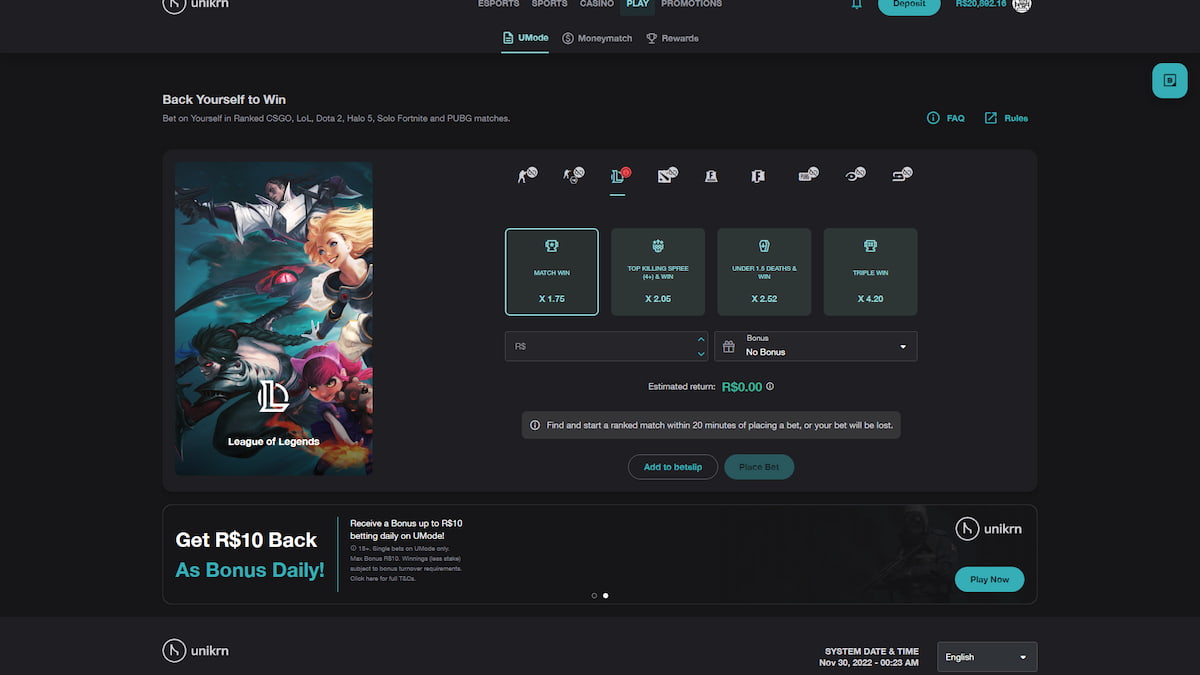Select the Triple Win bet option
This screenshot has width=1200, height=675.
point(870,271)
